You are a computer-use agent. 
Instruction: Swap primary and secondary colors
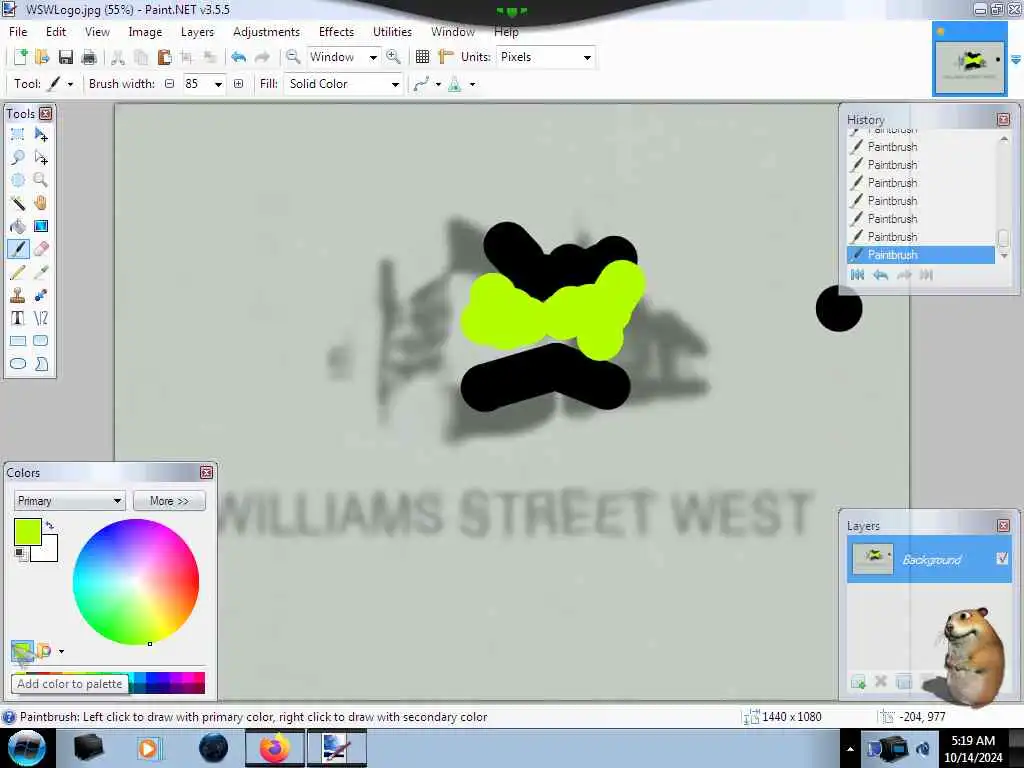50,525
